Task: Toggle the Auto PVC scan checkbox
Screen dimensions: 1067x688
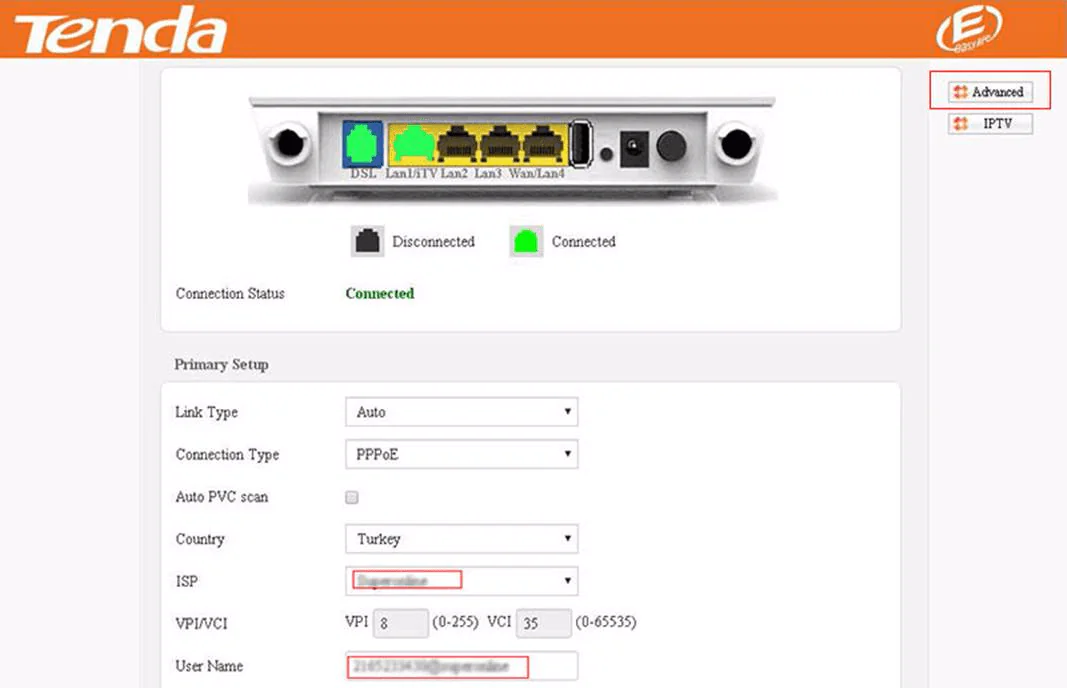Action: [x=352, y=497]
